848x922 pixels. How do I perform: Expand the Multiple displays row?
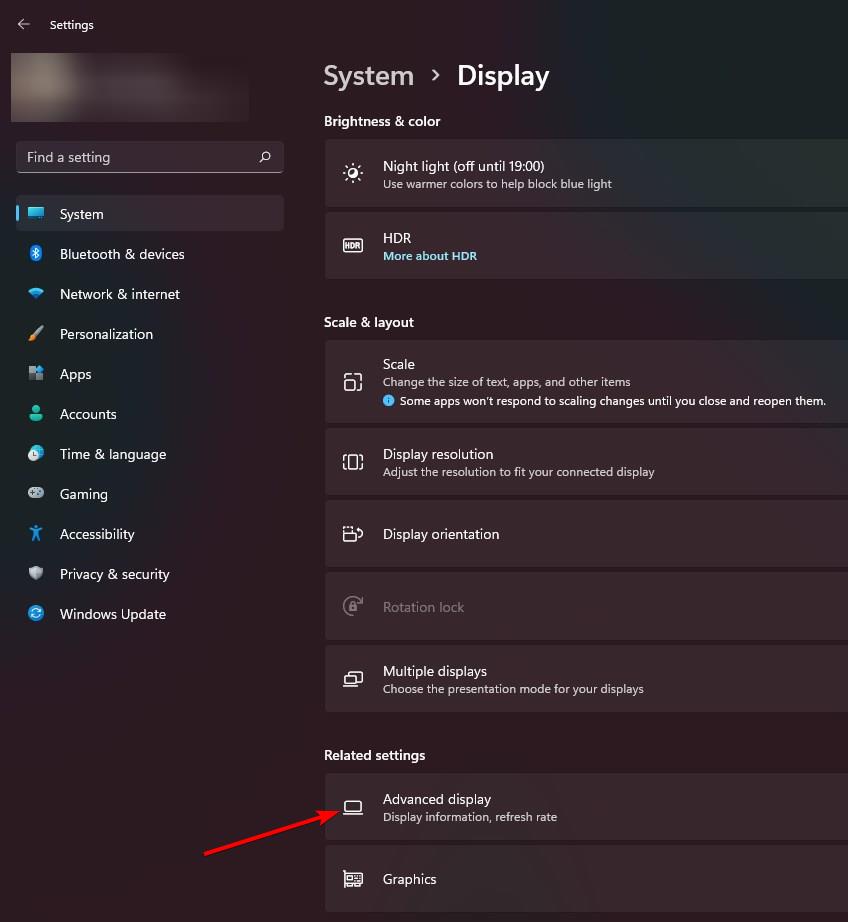[x=586, y=679]
